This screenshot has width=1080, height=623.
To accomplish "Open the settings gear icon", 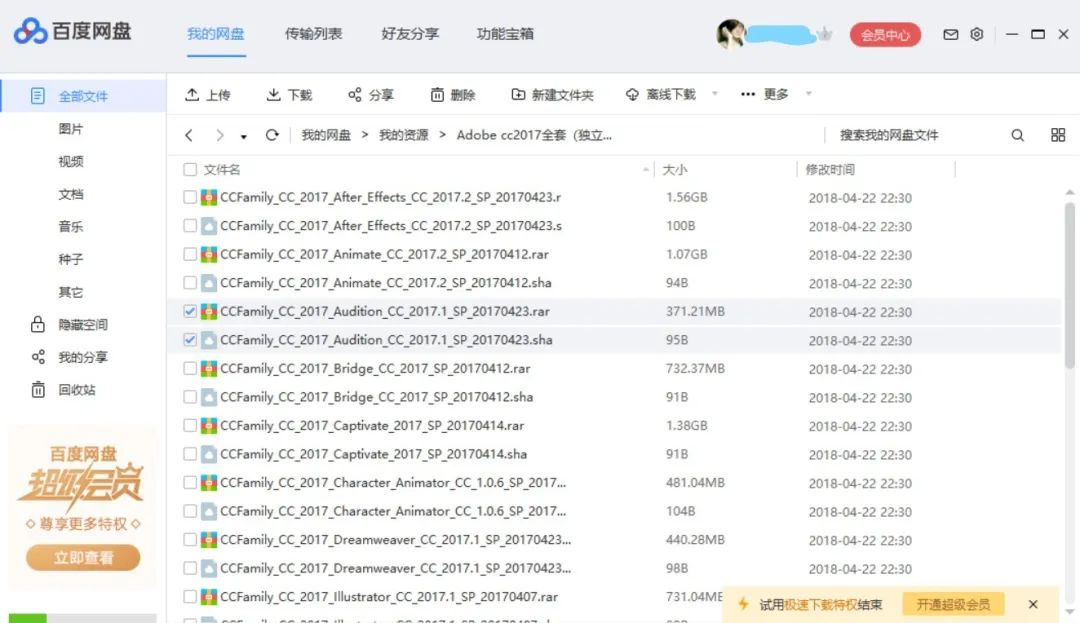I will (977, 34).
